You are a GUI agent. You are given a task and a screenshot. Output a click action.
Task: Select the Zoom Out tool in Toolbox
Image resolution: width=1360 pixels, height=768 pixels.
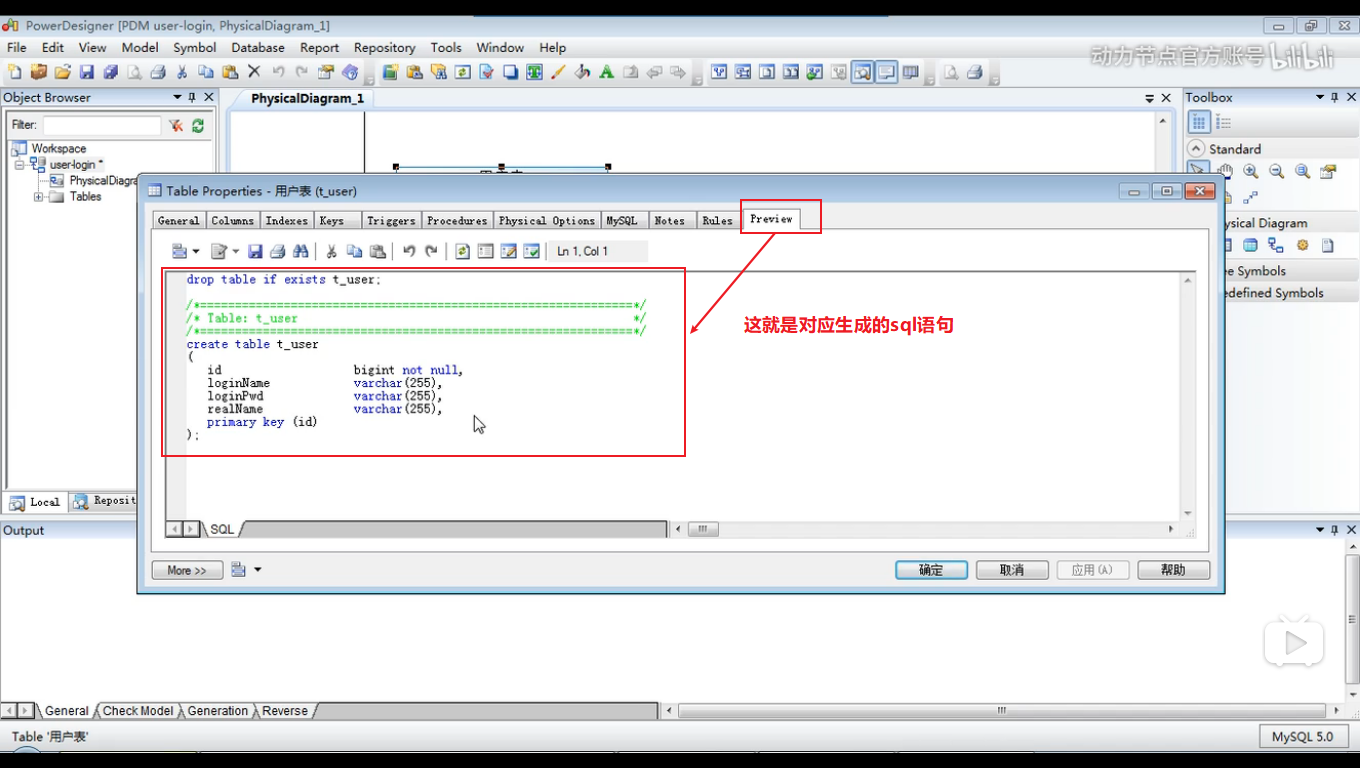pos(1277,172)
